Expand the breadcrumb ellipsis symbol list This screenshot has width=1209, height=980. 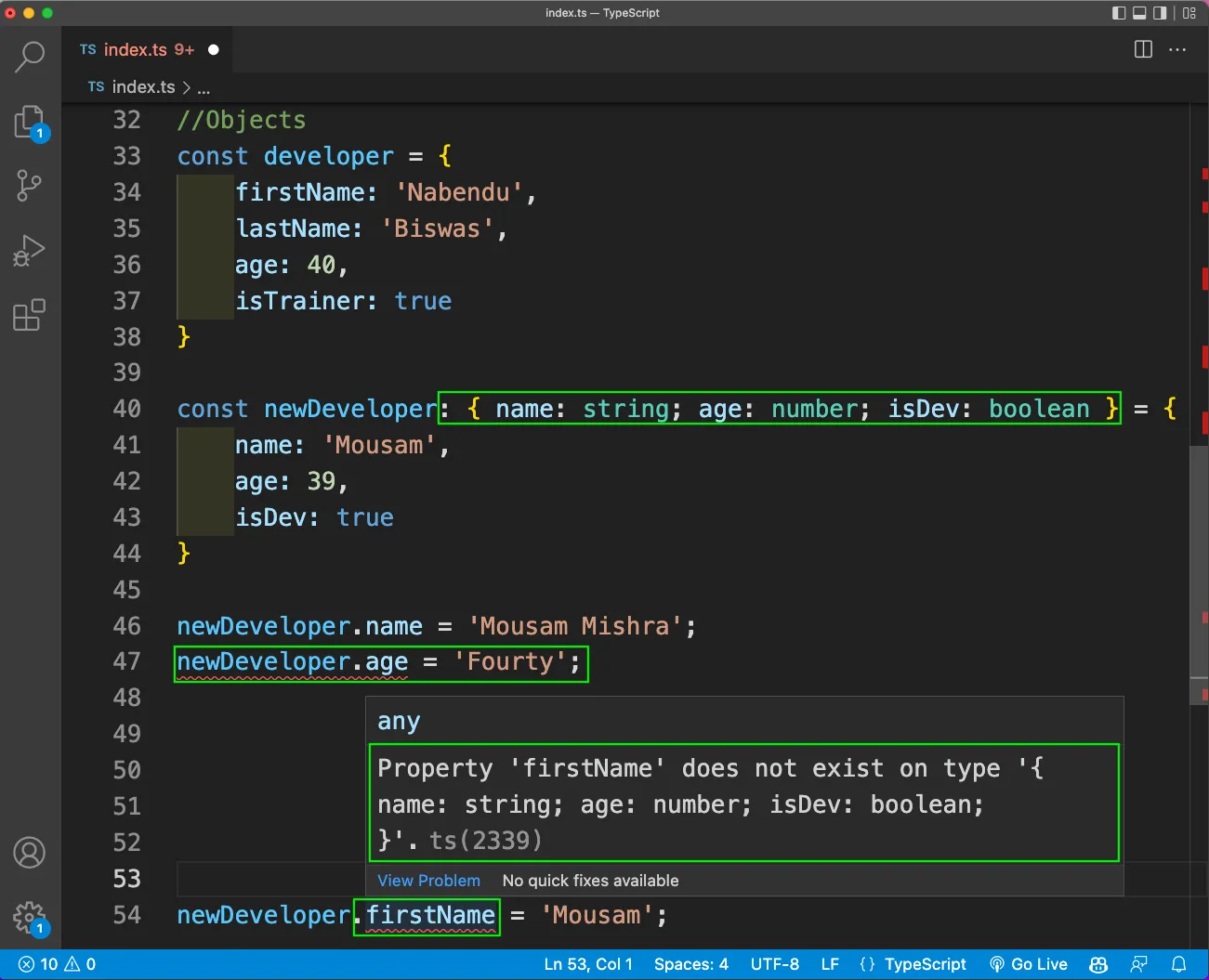click(204, 88)
